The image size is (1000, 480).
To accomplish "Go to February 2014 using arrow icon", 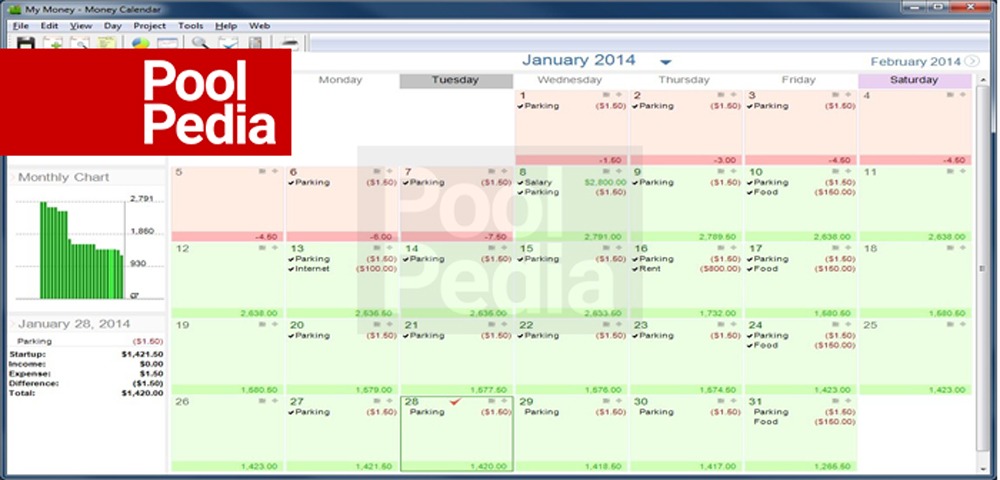I will tap(971, 62).
